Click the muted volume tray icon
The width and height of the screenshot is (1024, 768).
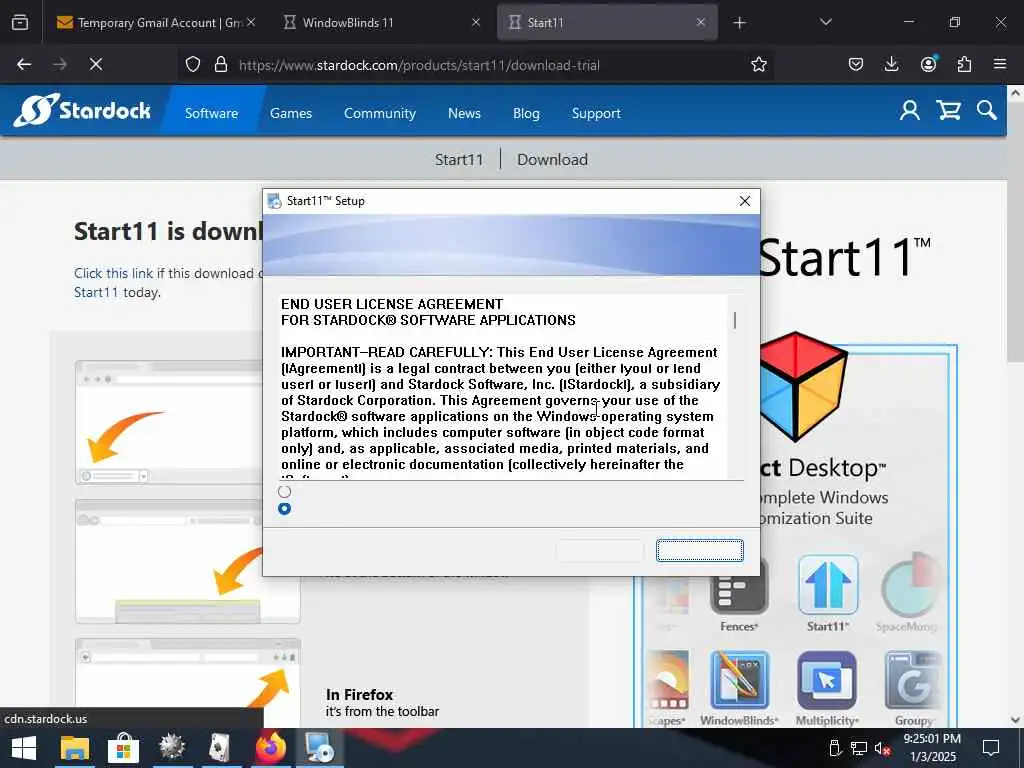point(882,748)
